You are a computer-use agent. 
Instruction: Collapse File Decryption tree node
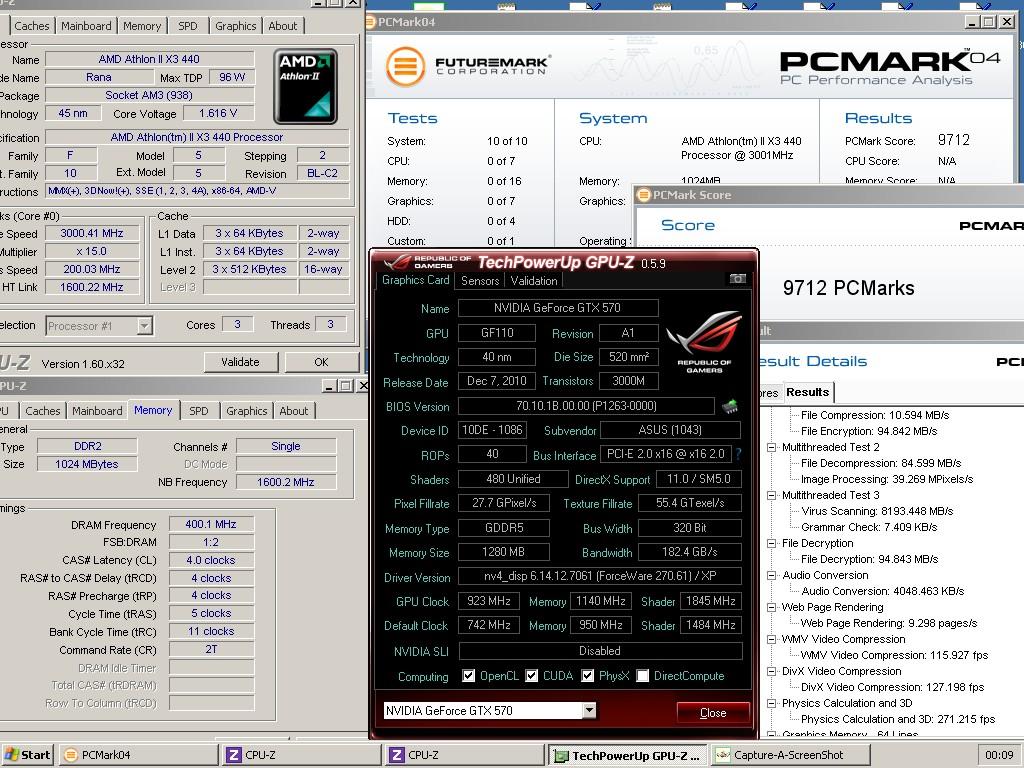tap(771, 543)
